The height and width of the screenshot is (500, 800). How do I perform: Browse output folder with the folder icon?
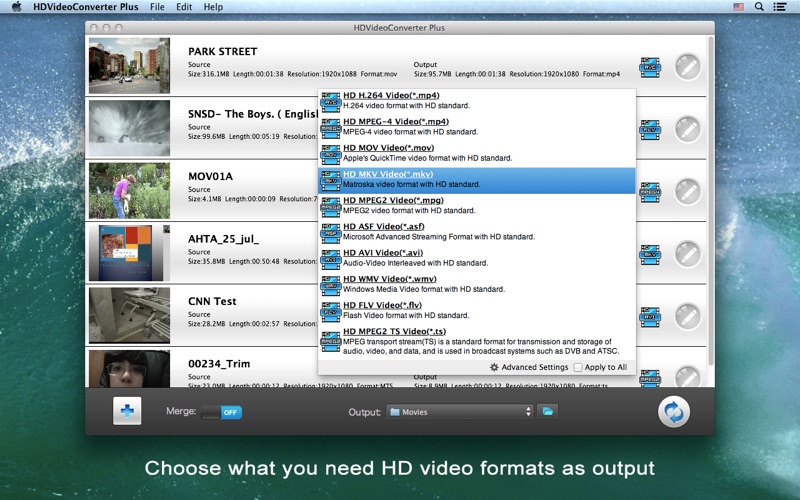click(x=547, y=411)
